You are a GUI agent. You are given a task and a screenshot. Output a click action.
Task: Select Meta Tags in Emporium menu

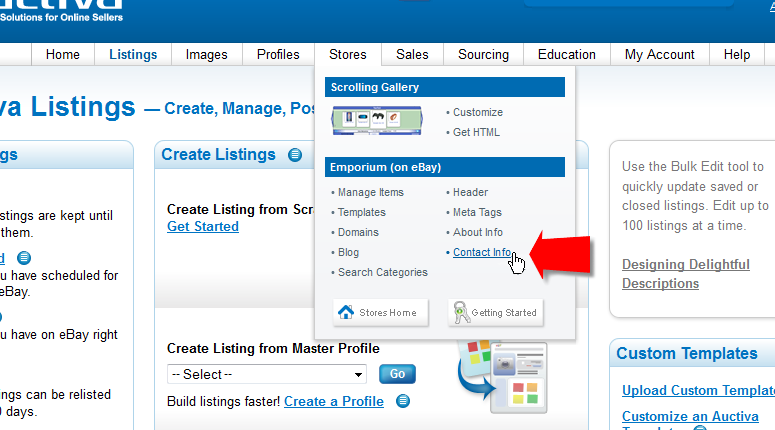pos(477,212)
